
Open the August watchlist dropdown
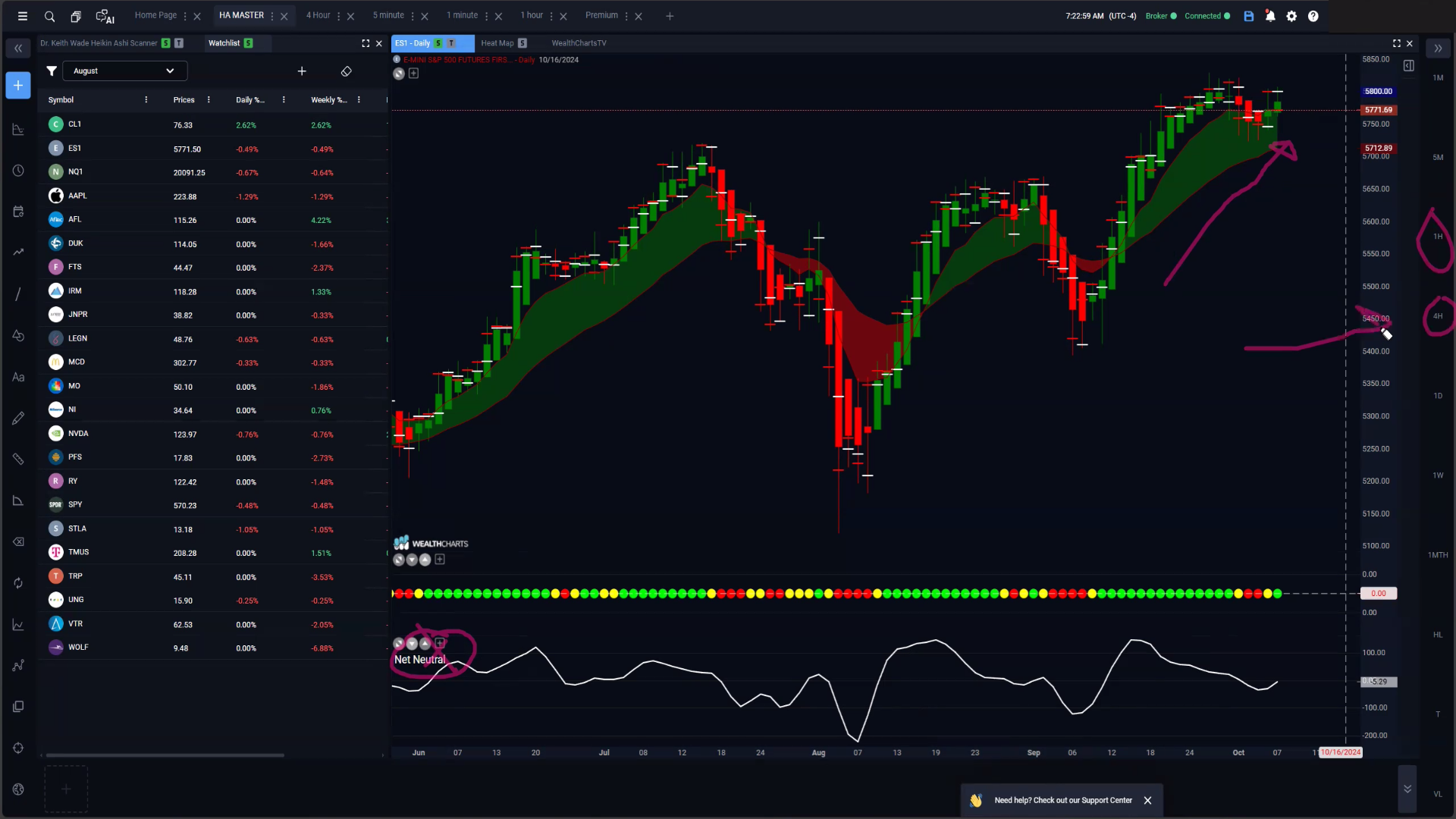coord(124,71)
